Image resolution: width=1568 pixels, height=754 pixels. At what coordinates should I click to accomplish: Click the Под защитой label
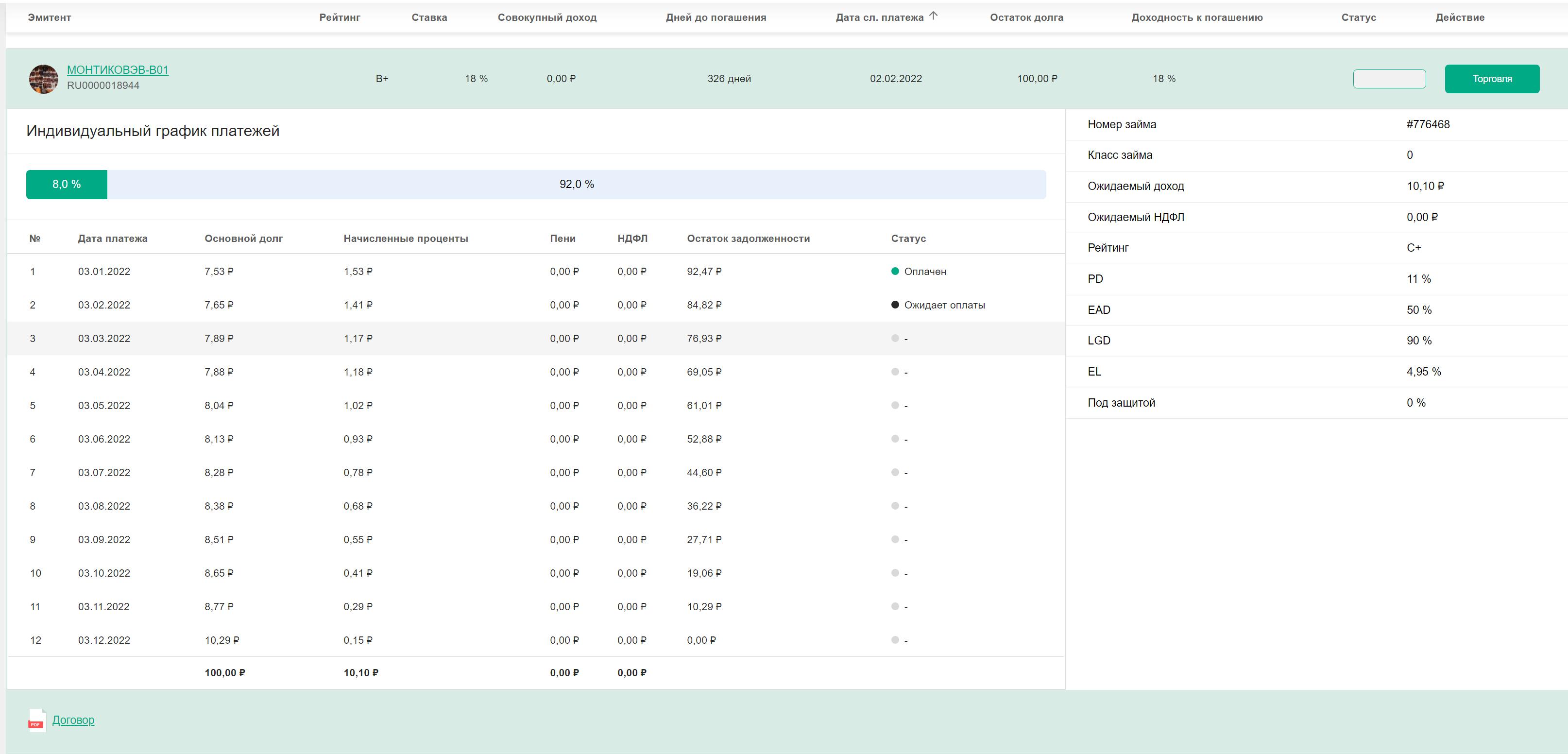pos(1121,403)
